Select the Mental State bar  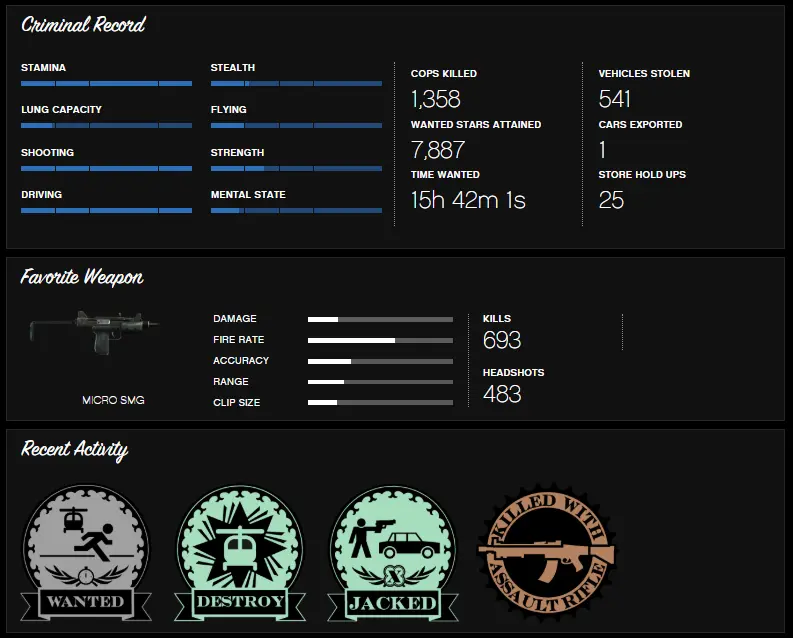296,210
